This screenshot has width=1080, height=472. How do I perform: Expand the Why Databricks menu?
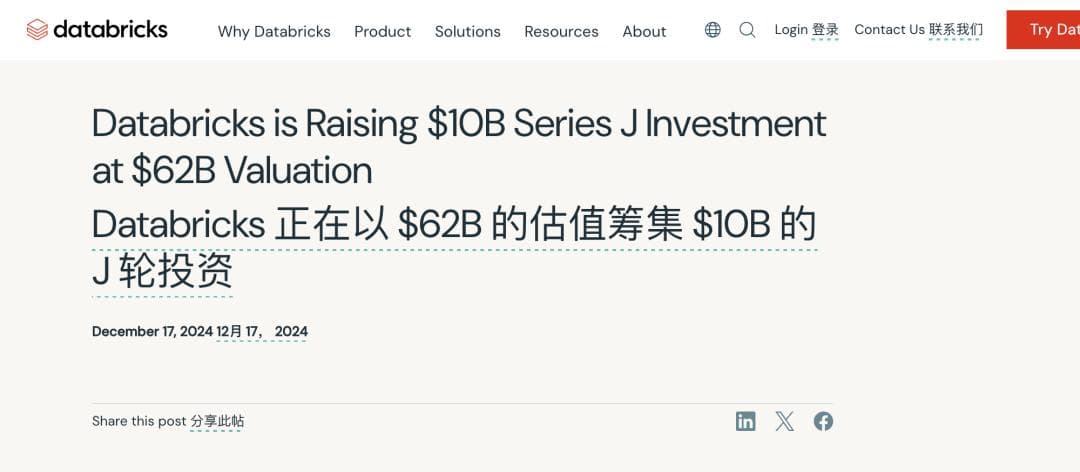[x=274, y=31]
